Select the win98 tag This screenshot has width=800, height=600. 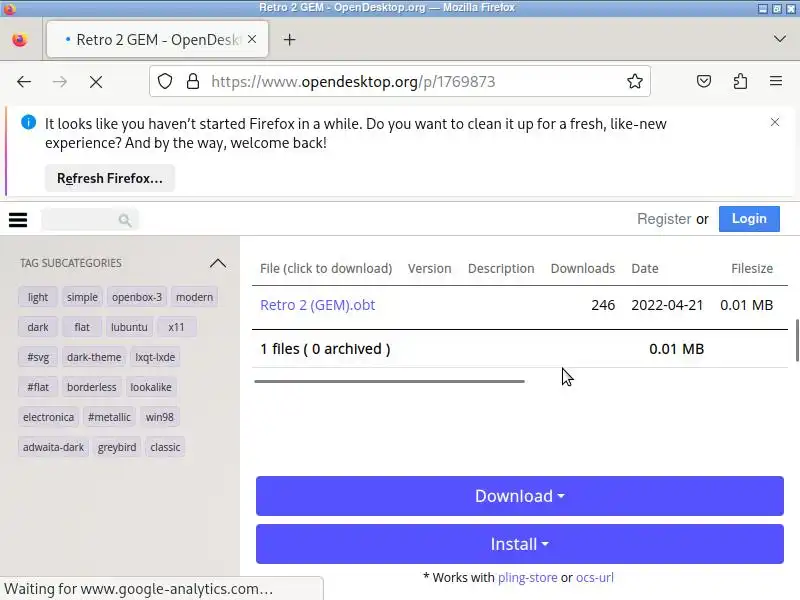(160, 417)
